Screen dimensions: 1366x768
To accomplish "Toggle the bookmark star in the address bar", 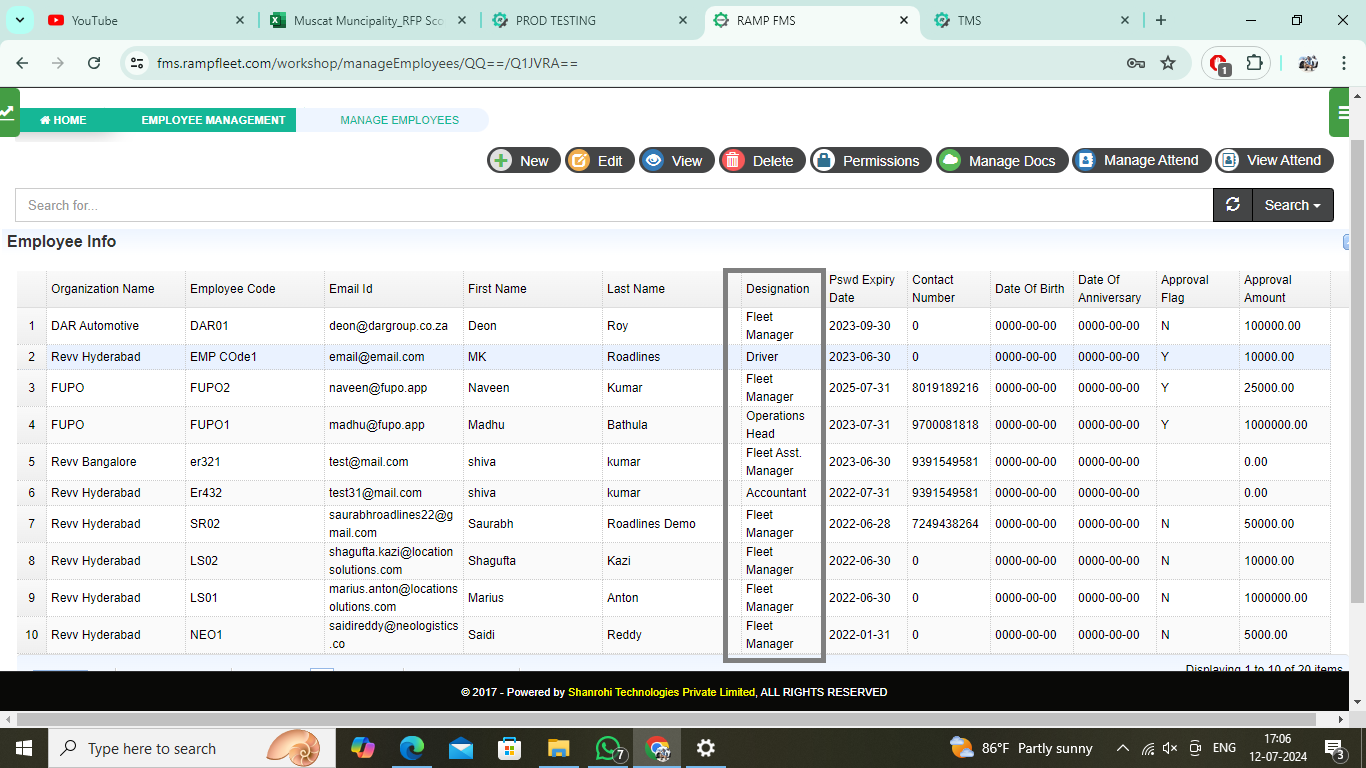I will [1168, 62].
